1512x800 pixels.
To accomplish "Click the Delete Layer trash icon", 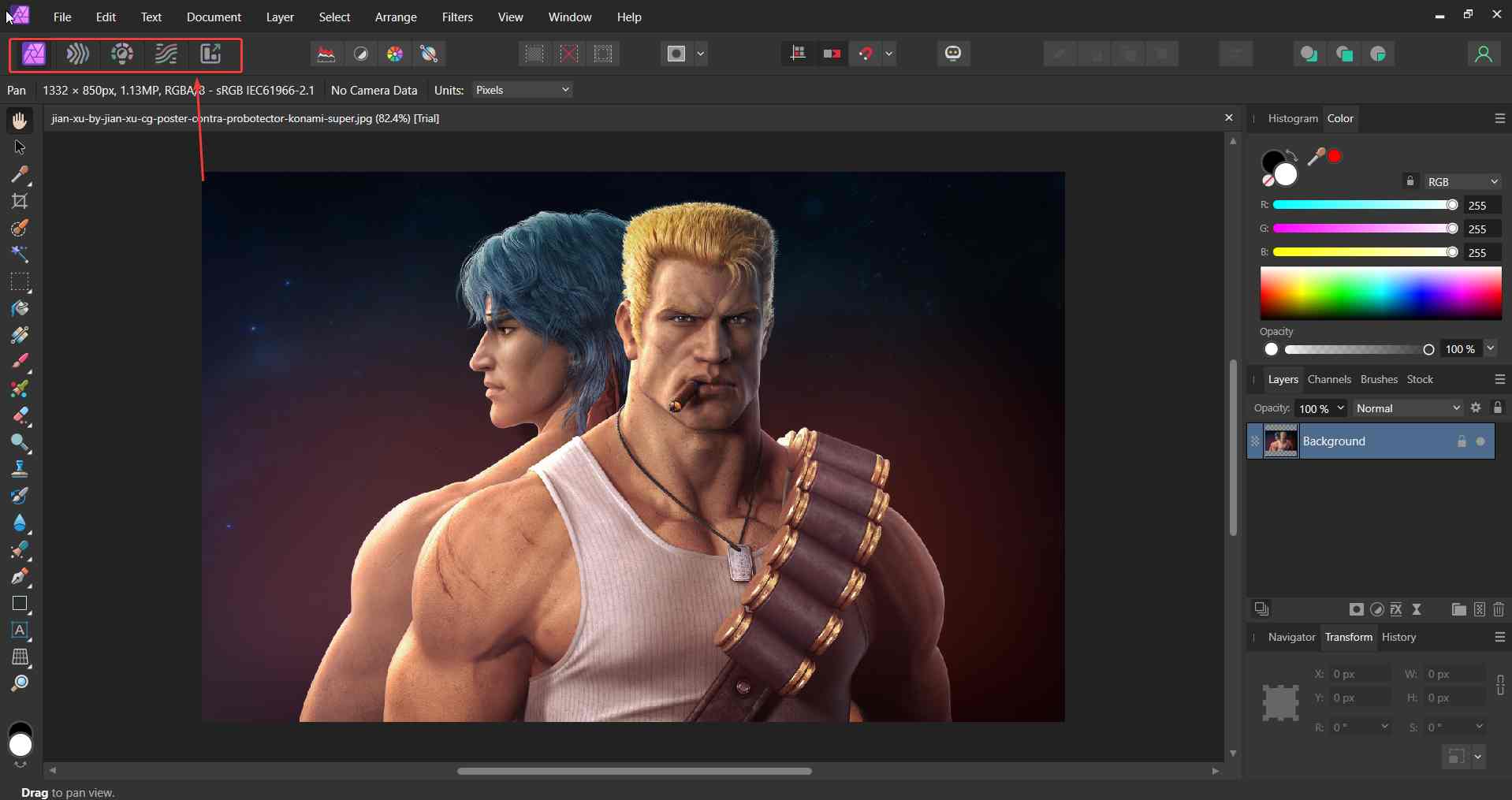I will click(1499, 609).
